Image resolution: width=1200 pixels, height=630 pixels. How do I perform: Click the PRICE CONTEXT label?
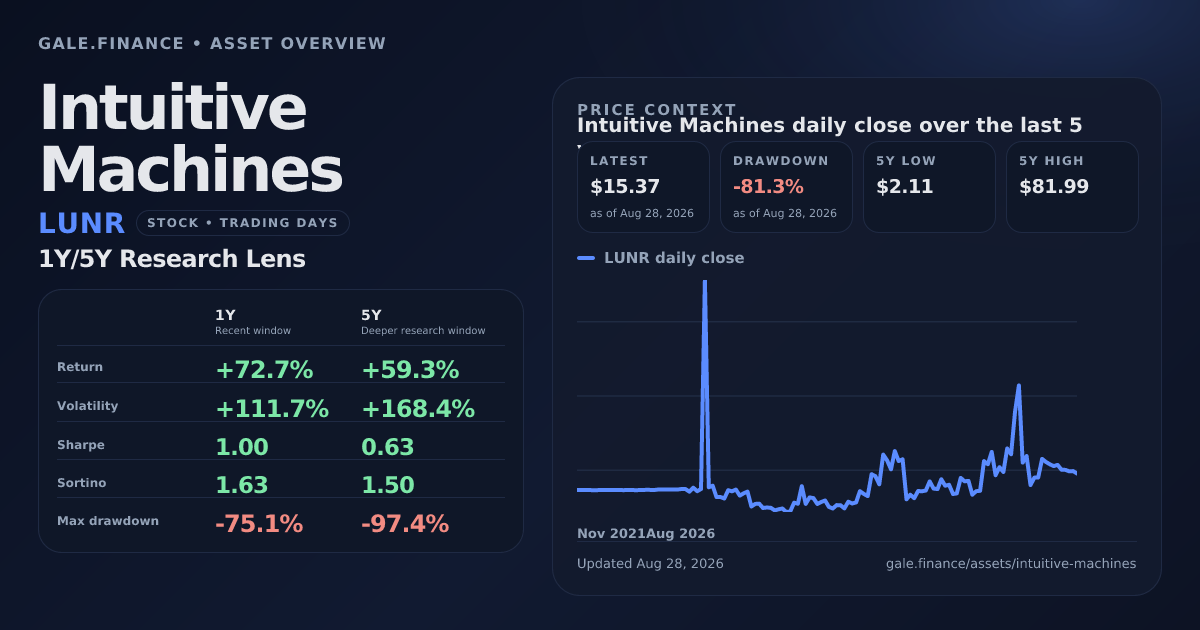tap(657, 109)
